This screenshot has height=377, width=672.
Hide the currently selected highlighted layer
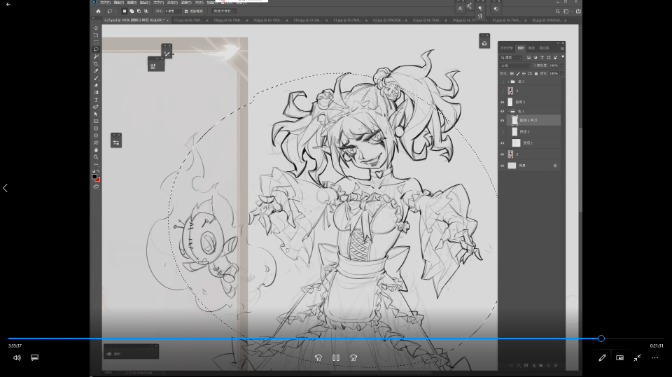click(502, 120)
